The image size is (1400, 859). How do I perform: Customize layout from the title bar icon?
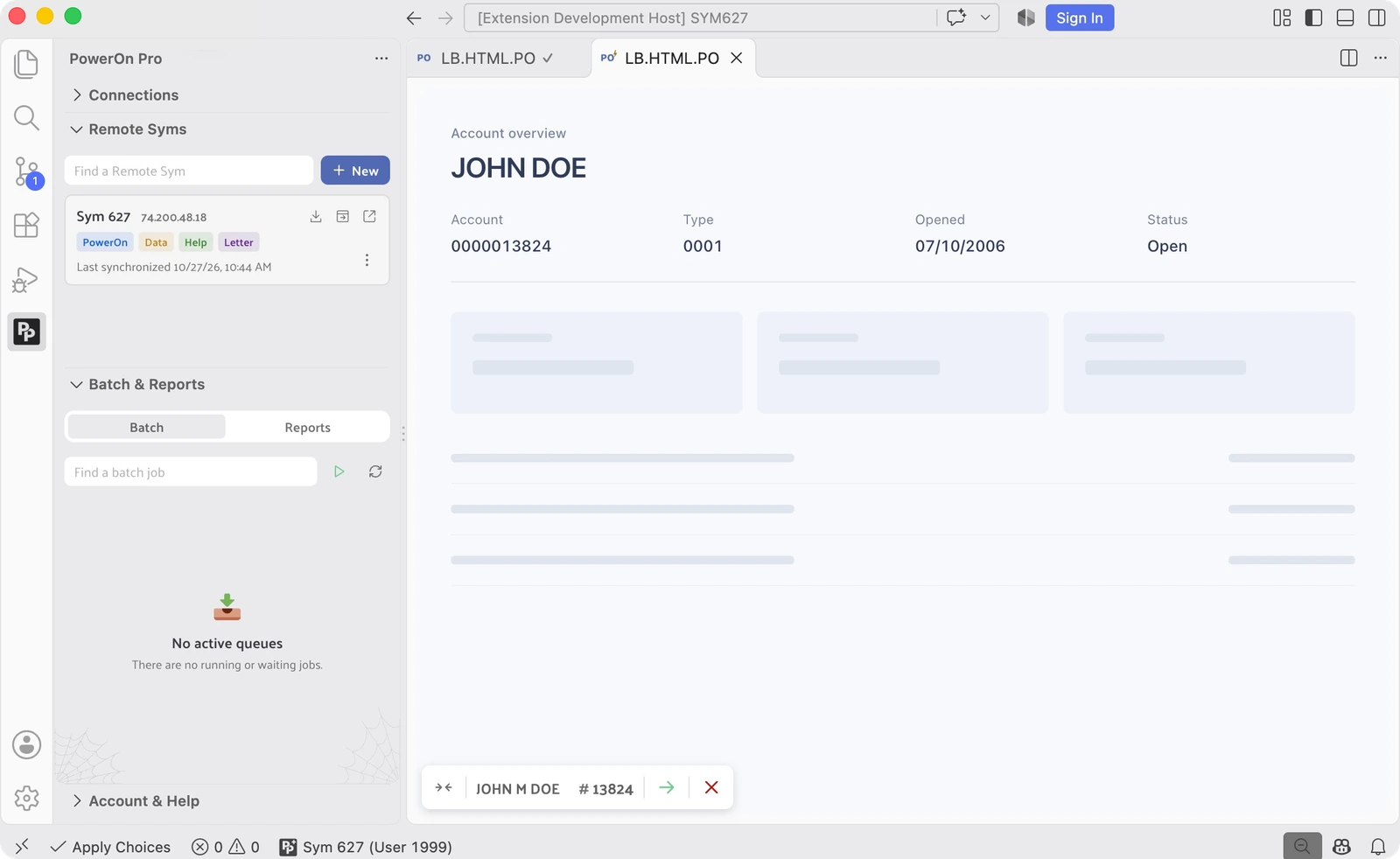point(1282,17)
